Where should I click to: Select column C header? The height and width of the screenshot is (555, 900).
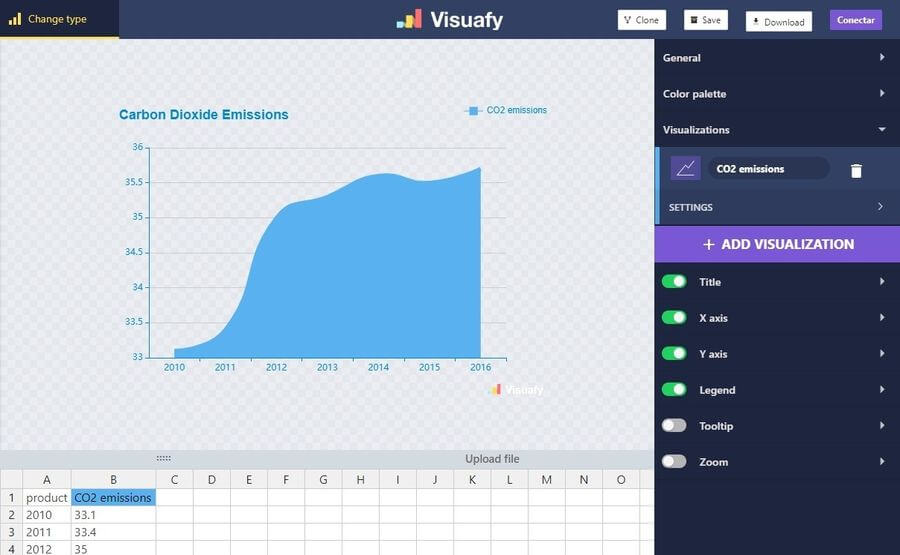pyautogui.click(x=174, y=480)
